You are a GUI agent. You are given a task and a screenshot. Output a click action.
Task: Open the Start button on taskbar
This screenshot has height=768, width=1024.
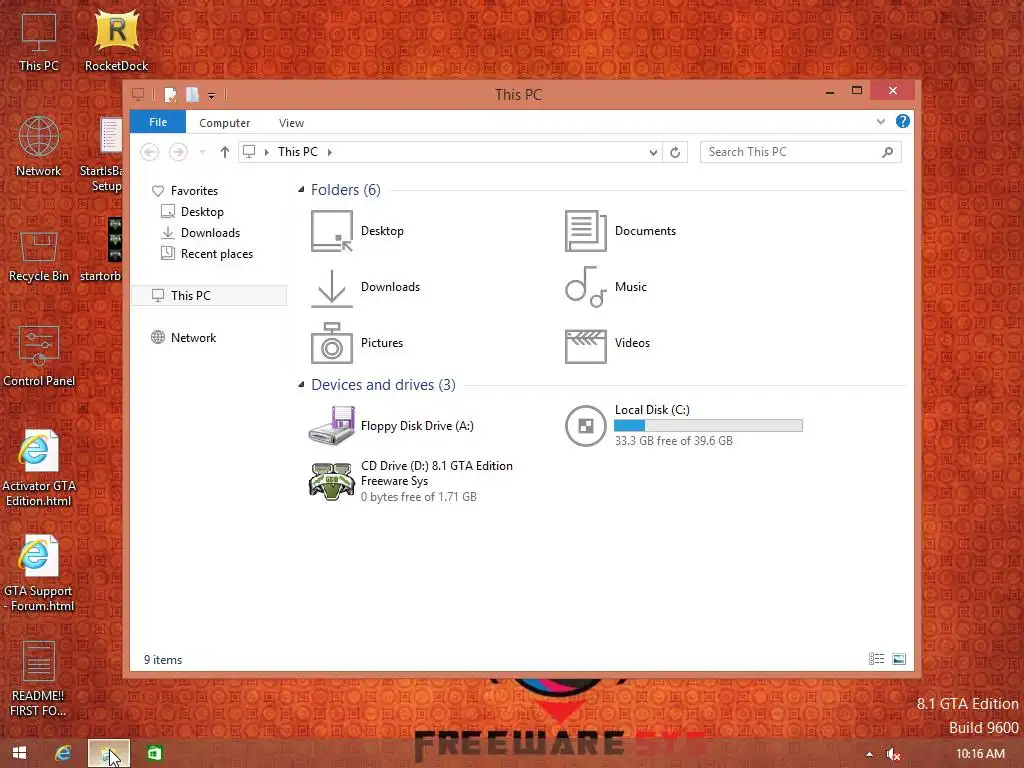(x=20, y=753)
